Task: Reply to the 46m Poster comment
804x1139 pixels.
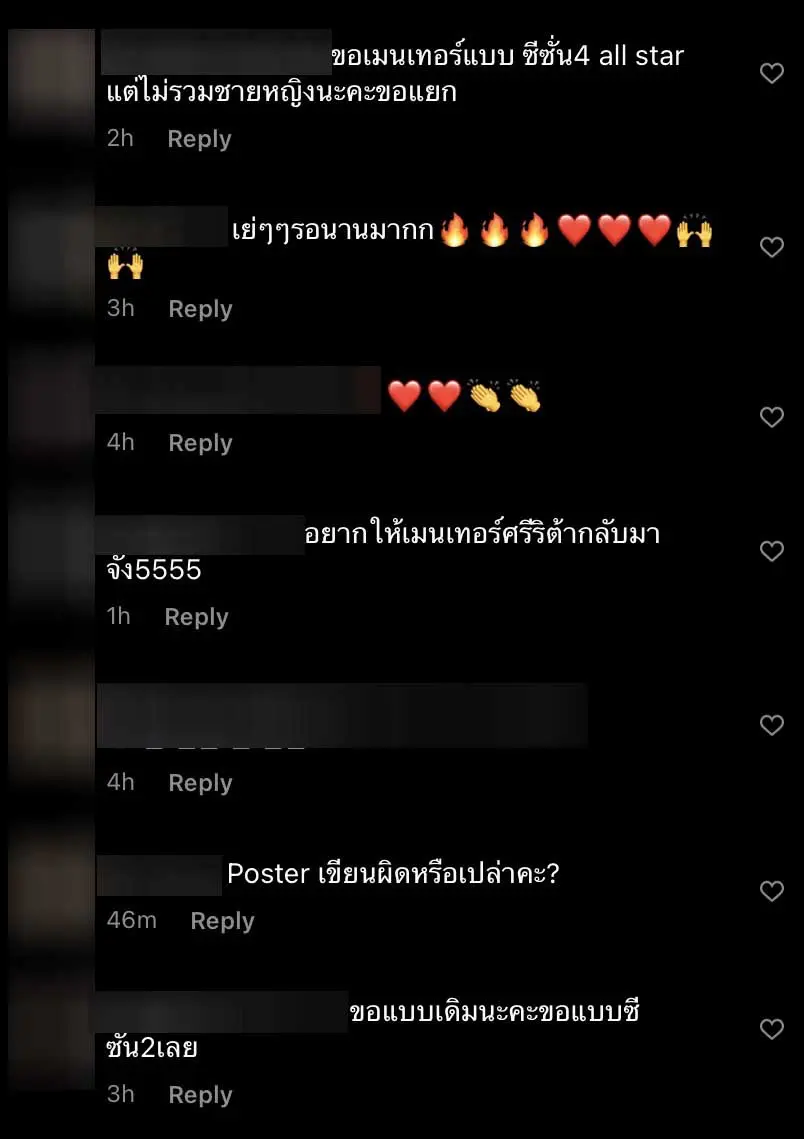Action: point(222,921)
